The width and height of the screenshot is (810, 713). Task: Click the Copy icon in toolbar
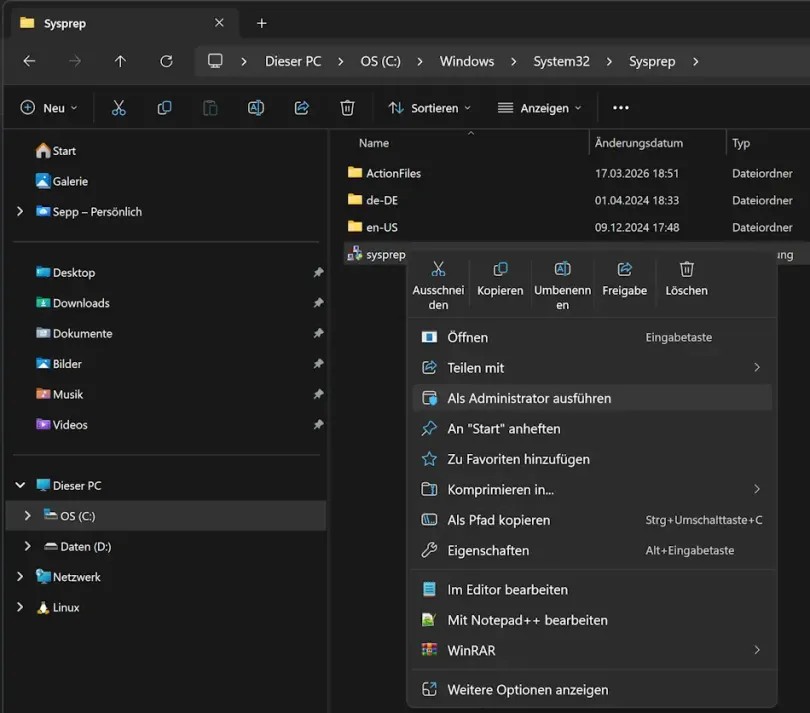(164, 108)
